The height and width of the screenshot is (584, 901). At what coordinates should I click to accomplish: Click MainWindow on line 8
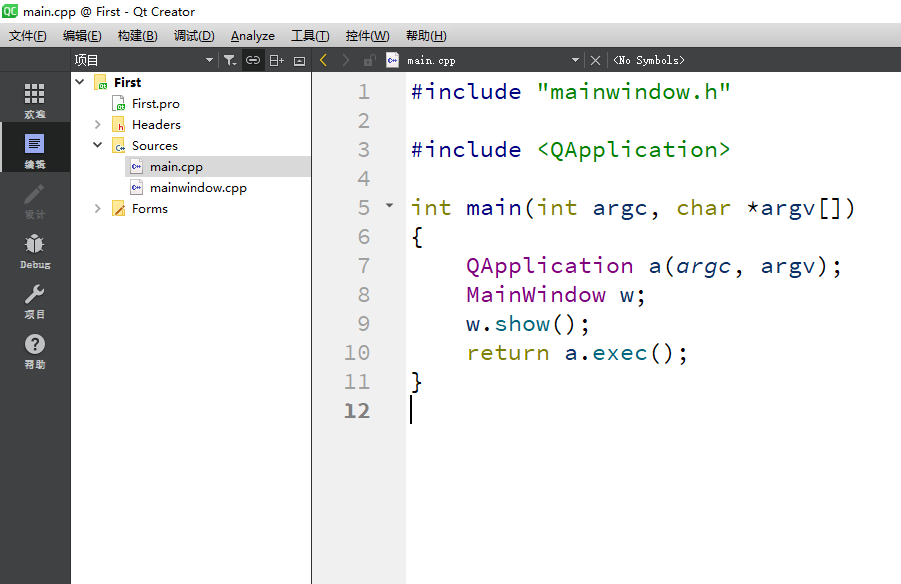click(536, 294)
